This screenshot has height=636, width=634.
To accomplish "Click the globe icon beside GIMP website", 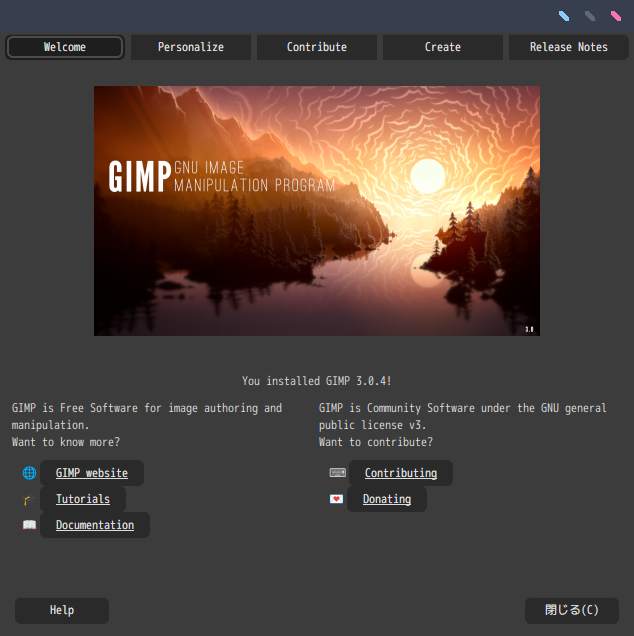I will coord(29,473).
